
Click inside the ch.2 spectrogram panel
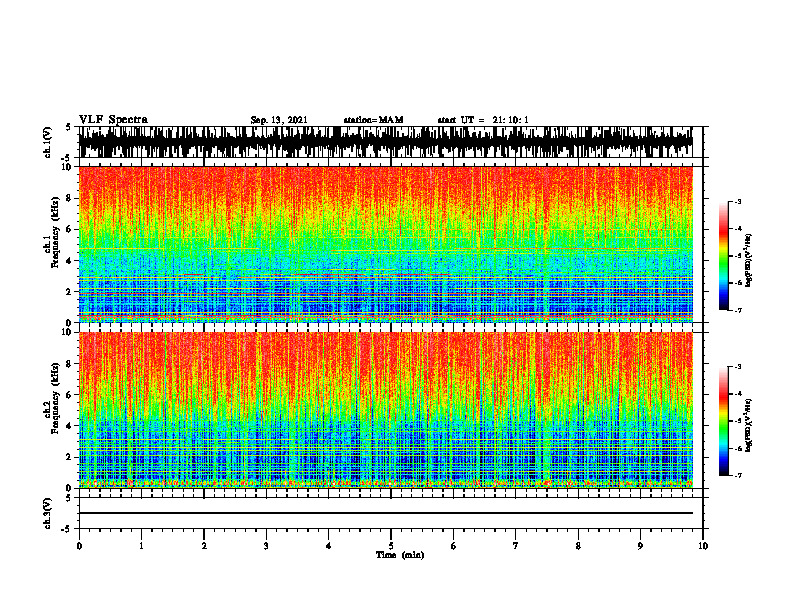(x=385, y=410)
